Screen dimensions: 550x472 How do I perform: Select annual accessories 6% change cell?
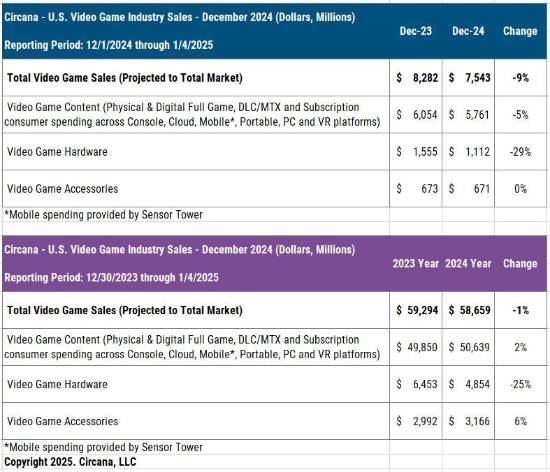521,421
